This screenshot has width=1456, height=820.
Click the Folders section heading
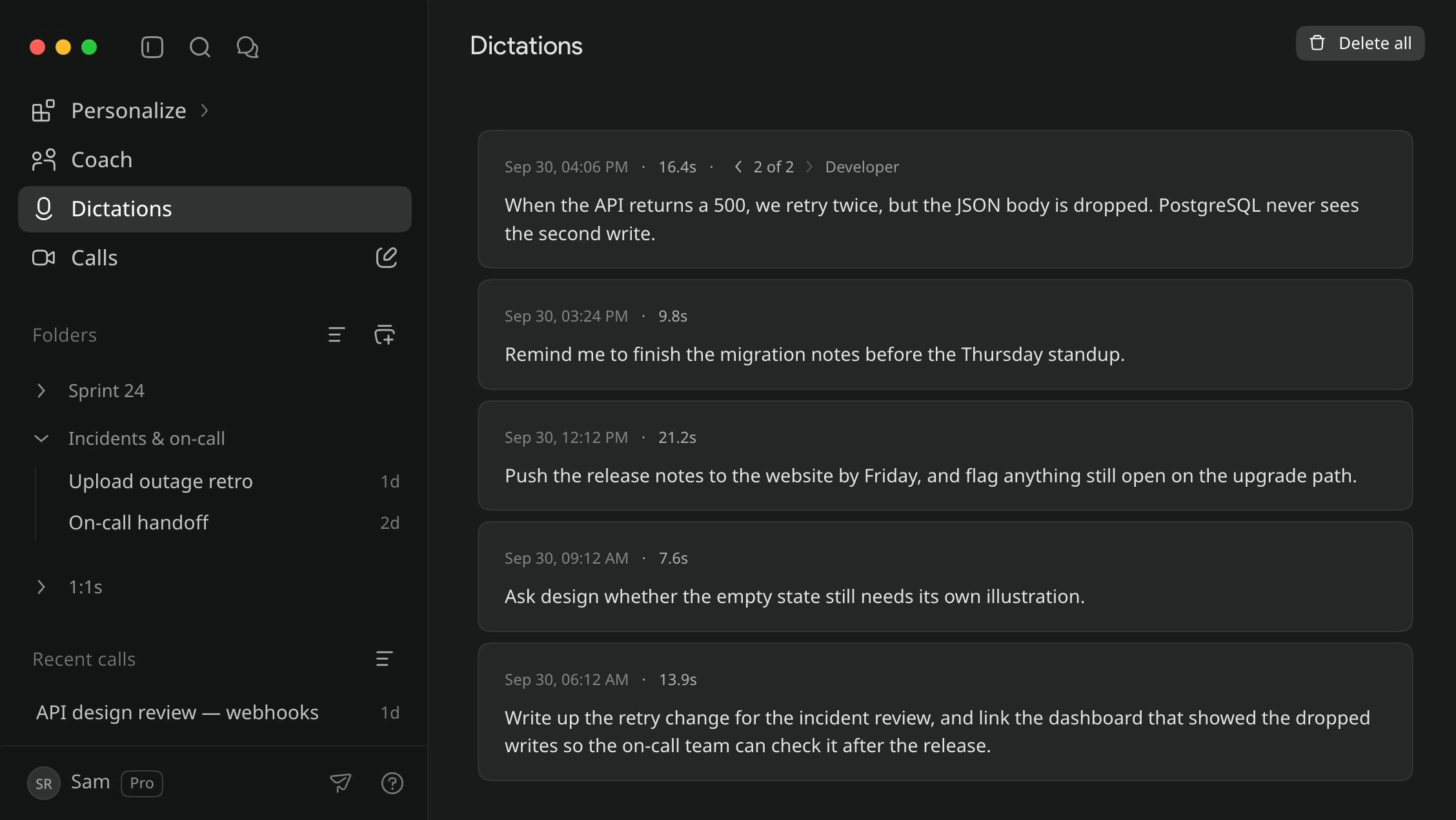tap(65, 334)
